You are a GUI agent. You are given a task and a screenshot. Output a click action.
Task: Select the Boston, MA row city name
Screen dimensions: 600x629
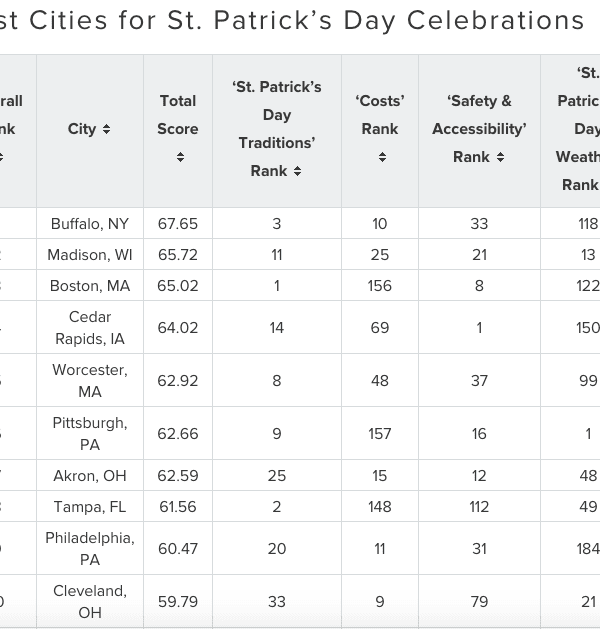90,286
